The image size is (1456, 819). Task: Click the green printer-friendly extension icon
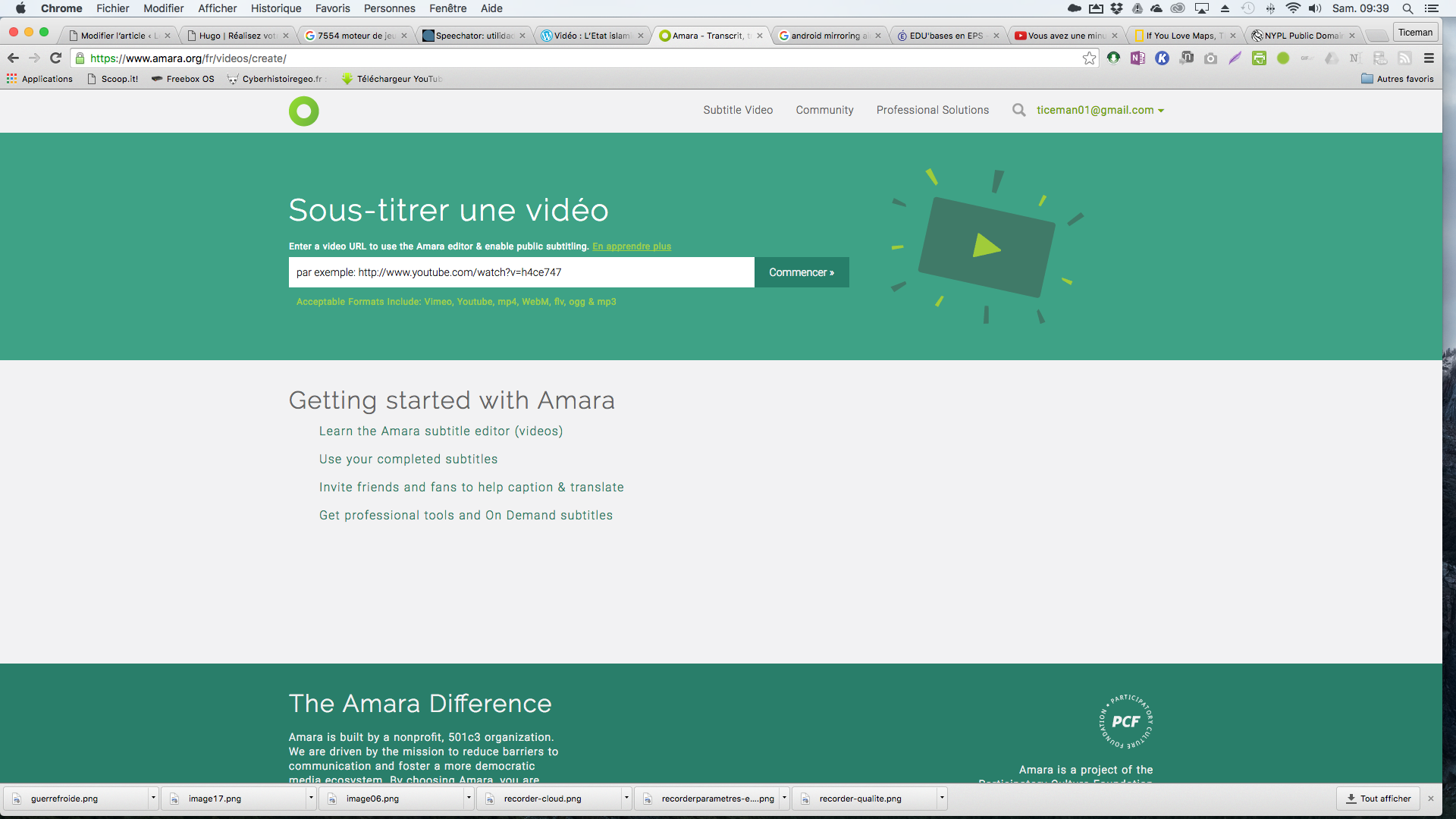(1259, 58)
